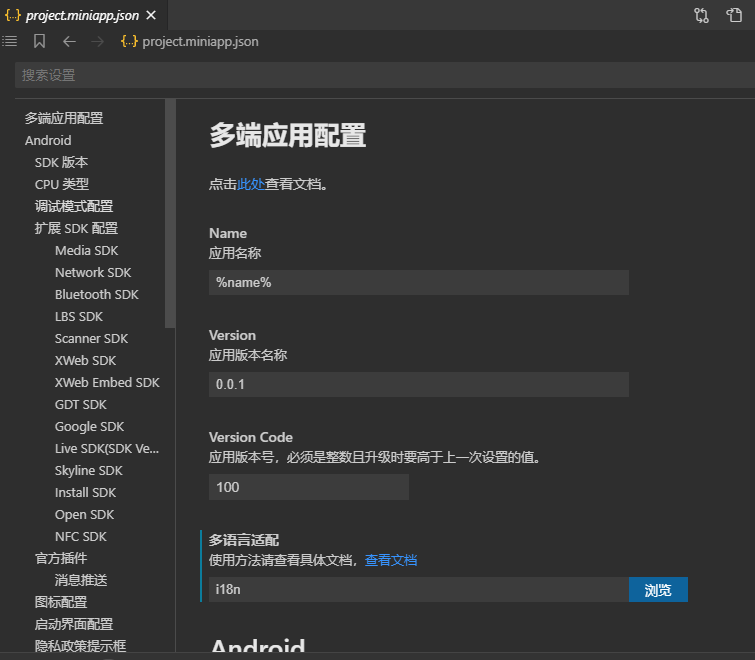
Task: Click the Version Code field showing 100
Action: pyautogui.click(x=309, y=487)
